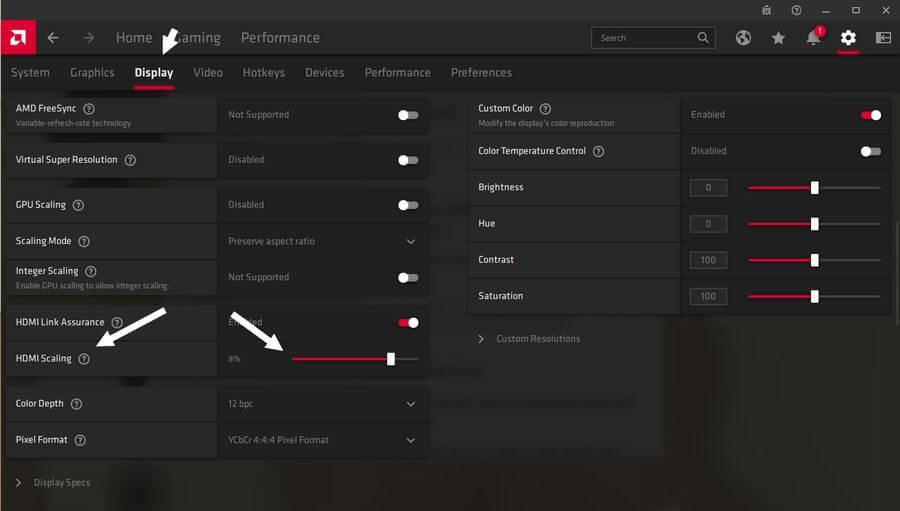900x511 pixels.
Task: Select the Display tab
Action: click(154, 73)
